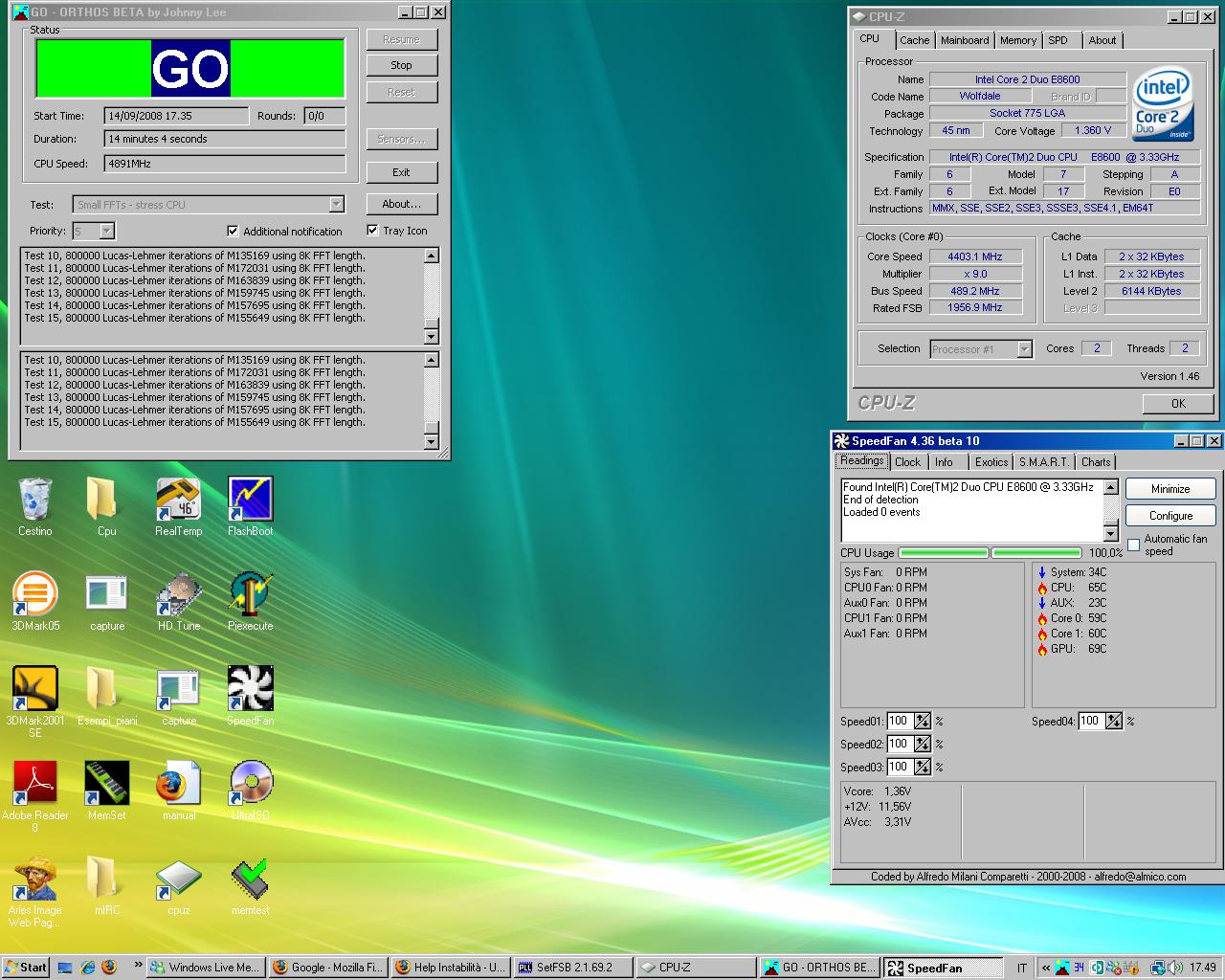Open the Test type dropdown in Orthos
Image resolution: width=1225 pixels, height=980 pixels.
(x=336, y=204)
